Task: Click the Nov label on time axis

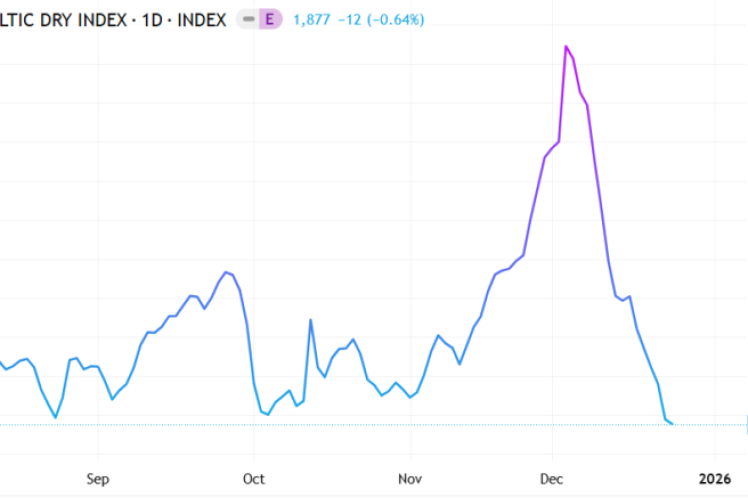Action: [410, 478]
